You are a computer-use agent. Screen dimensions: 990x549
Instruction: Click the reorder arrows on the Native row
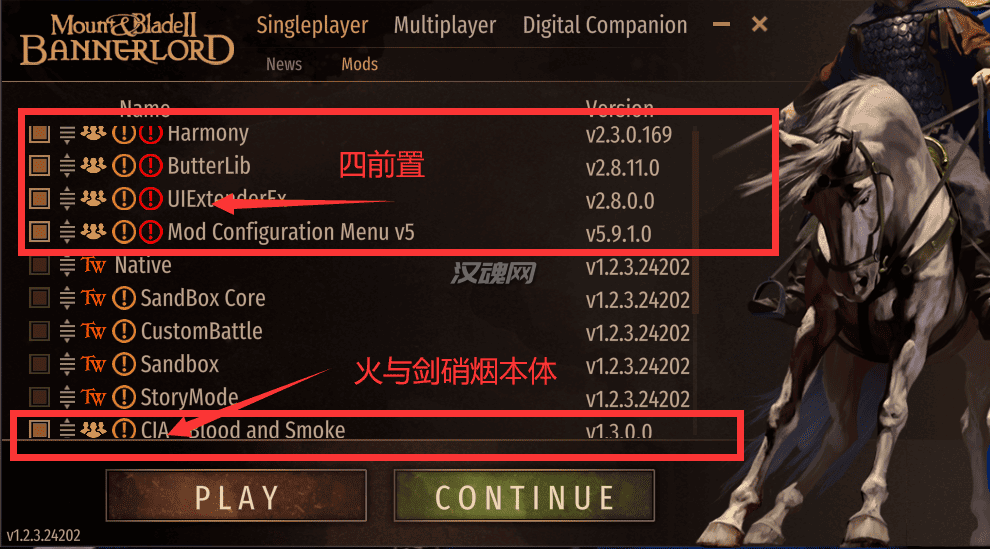(x=67, y=265)
